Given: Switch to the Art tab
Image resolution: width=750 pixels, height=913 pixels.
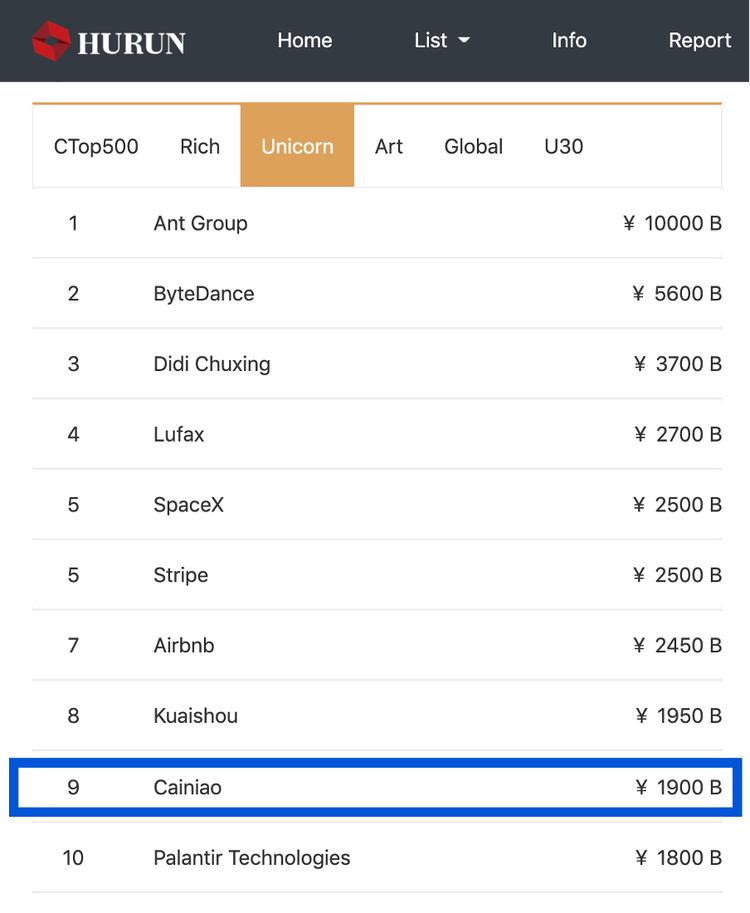Looking at the screenshot, I should pyautogui.click(x=389, y=146).
